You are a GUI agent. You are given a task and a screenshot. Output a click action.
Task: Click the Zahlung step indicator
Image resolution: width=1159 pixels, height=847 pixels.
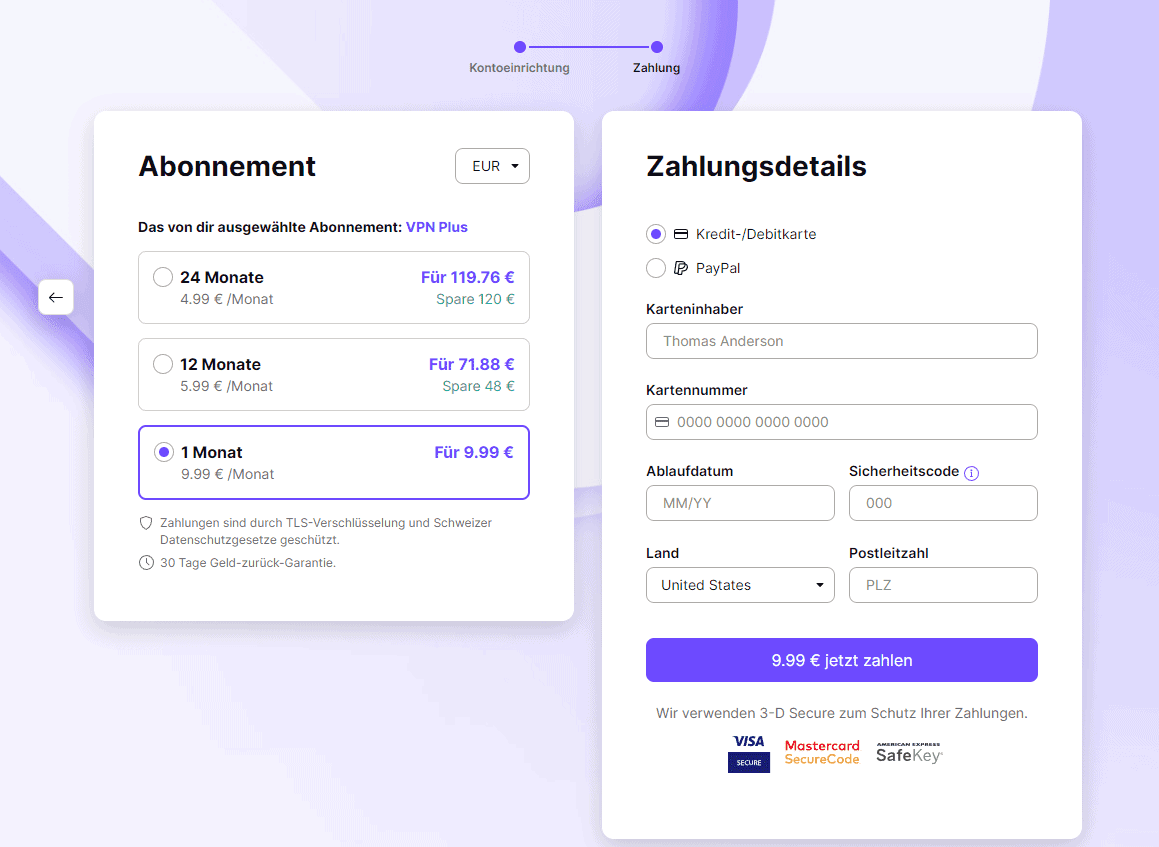(656, 47)
